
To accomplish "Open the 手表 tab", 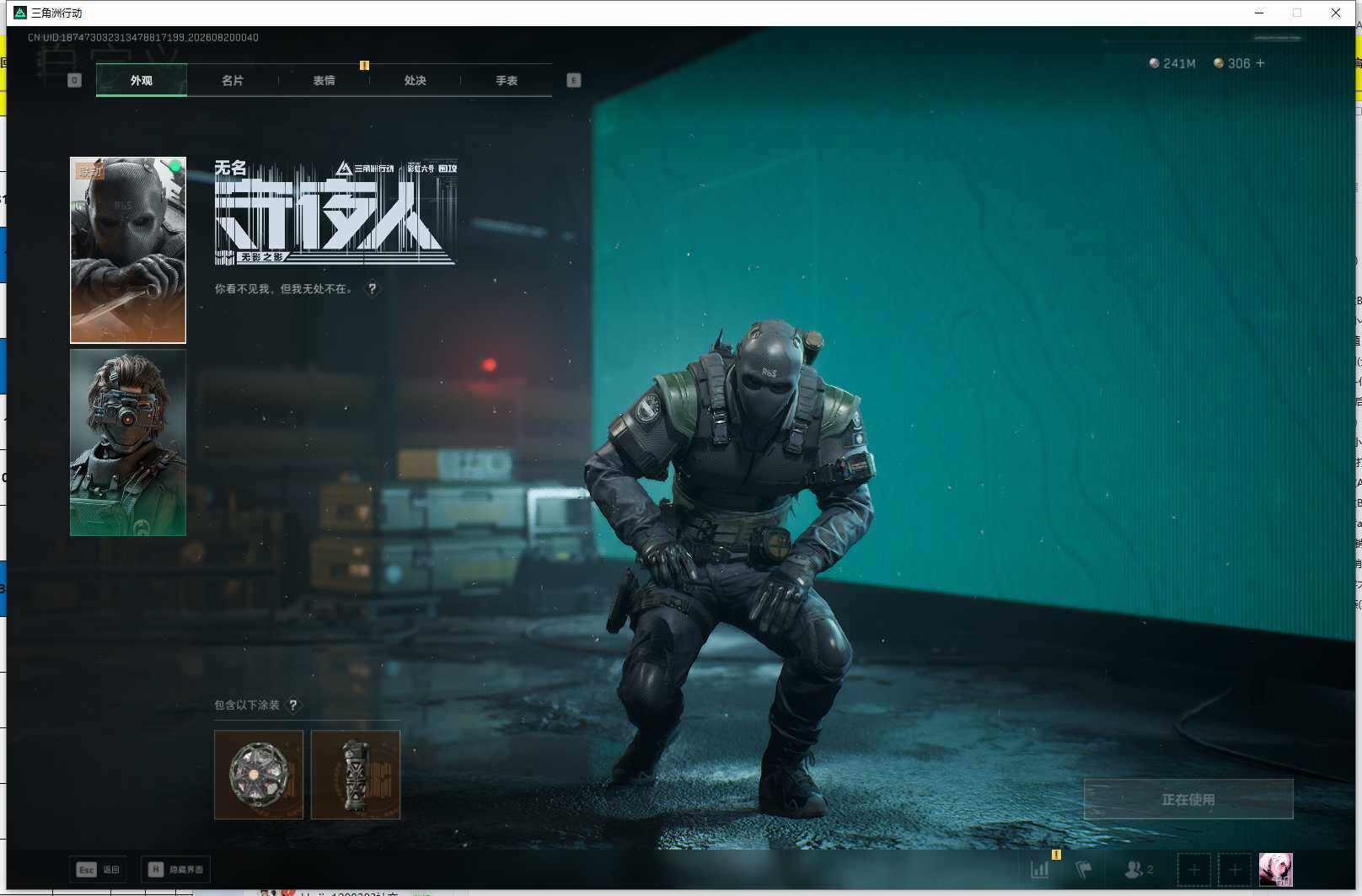I will point(506,80).
